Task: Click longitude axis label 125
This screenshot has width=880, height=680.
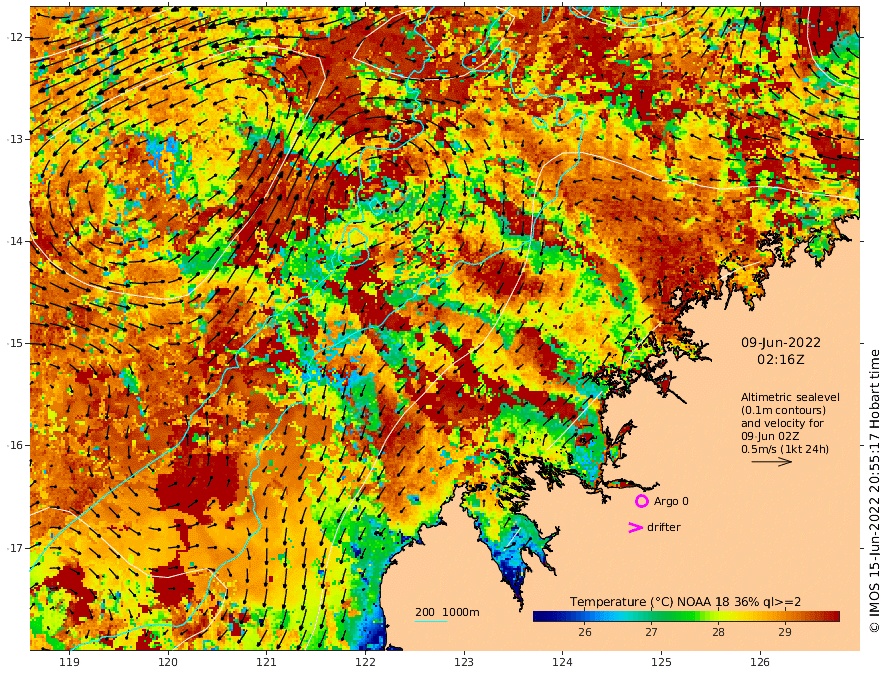Action: (662, 663)
